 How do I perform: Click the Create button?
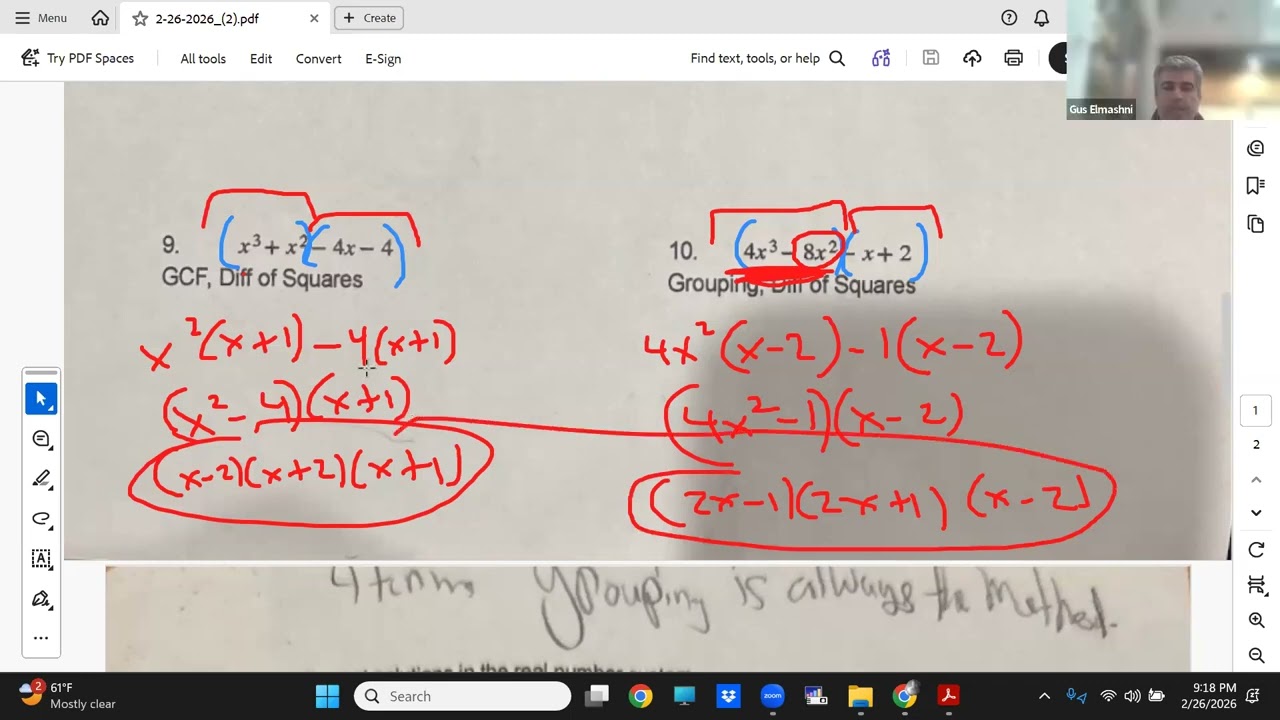coord(370,18)
